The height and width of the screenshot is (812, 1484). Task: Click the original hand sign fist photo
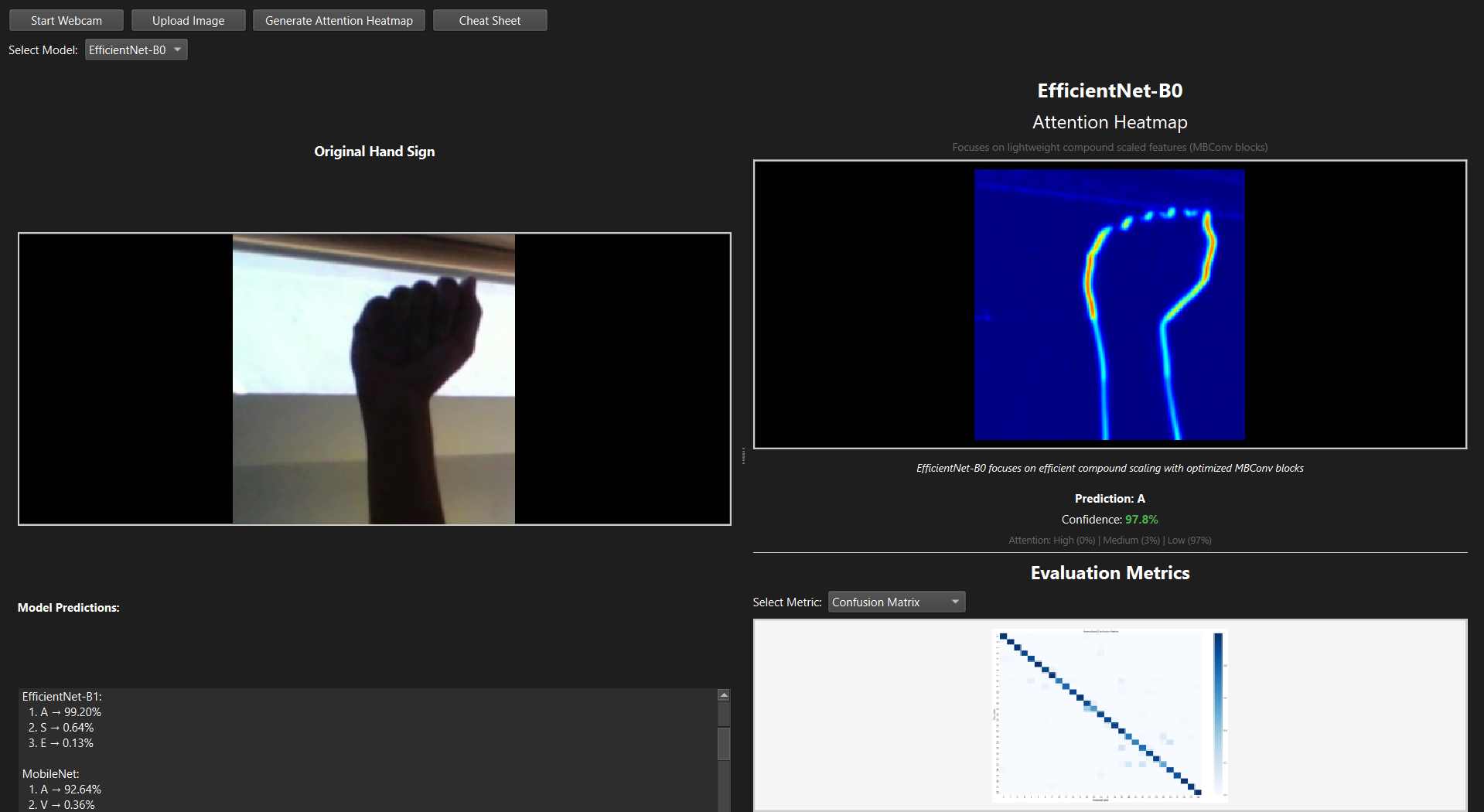(x=374, y=379)
